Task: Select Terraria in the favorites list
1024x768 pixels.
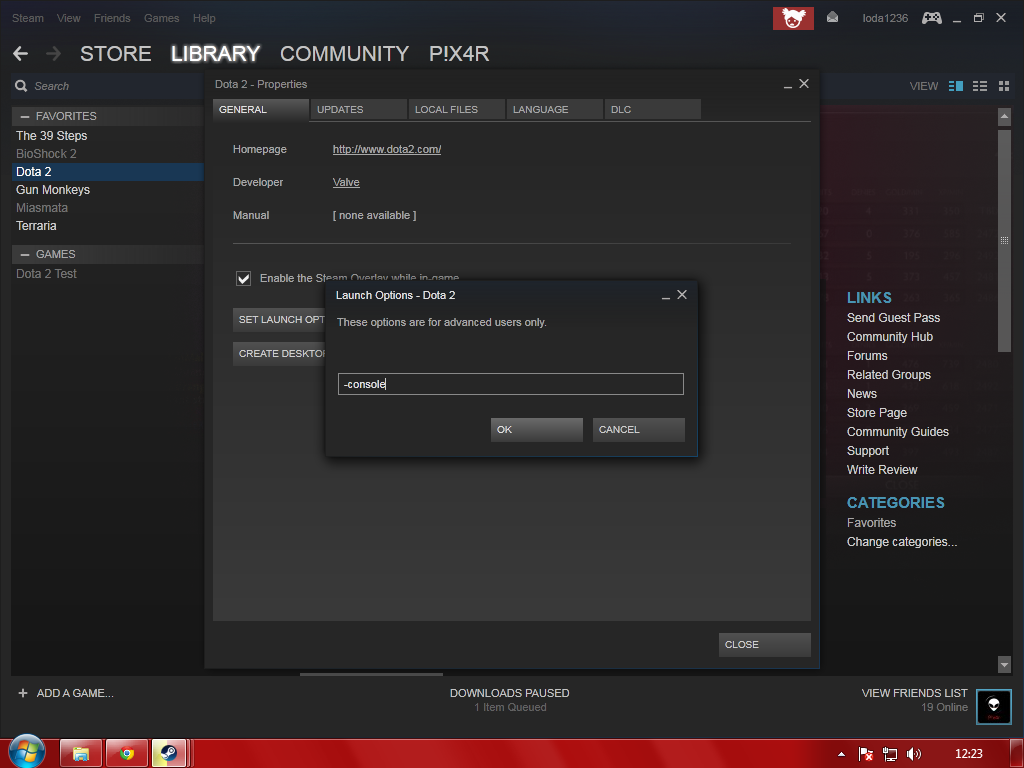Action: 36,226
